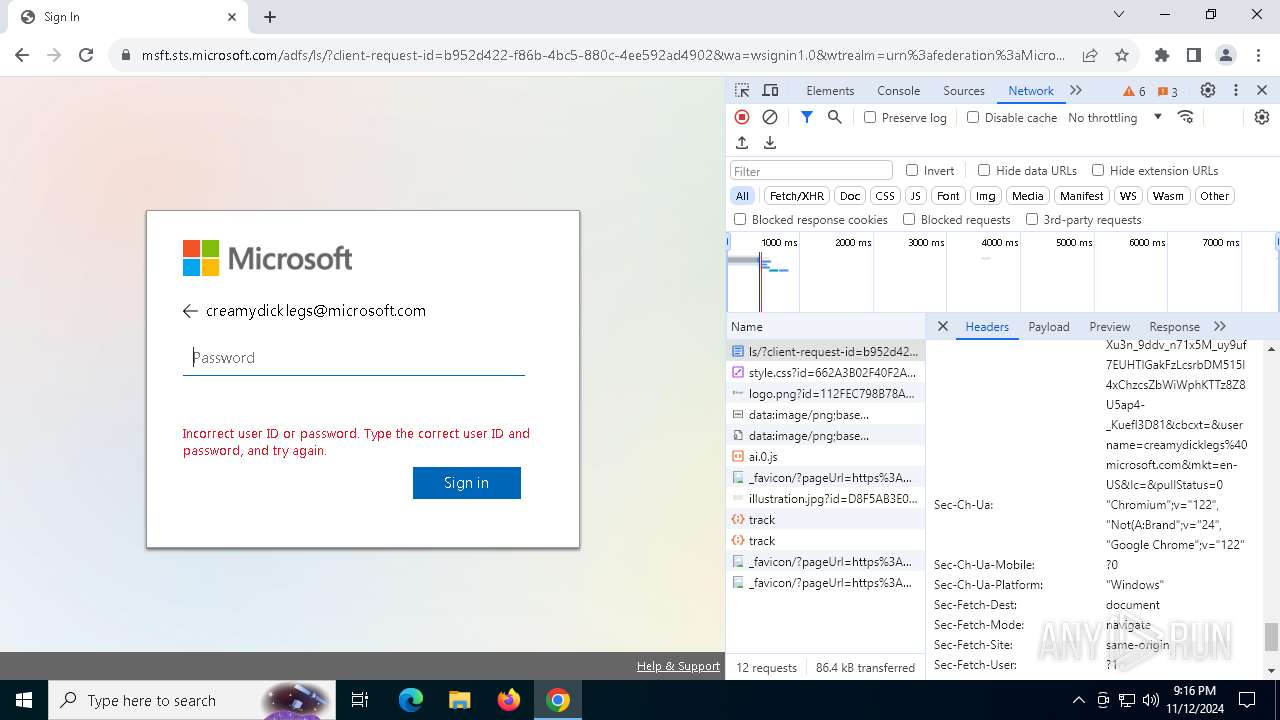Select the style.css request row
Image resolution: width=1280 pixels, height=720 pixels.
pos(826,372)
